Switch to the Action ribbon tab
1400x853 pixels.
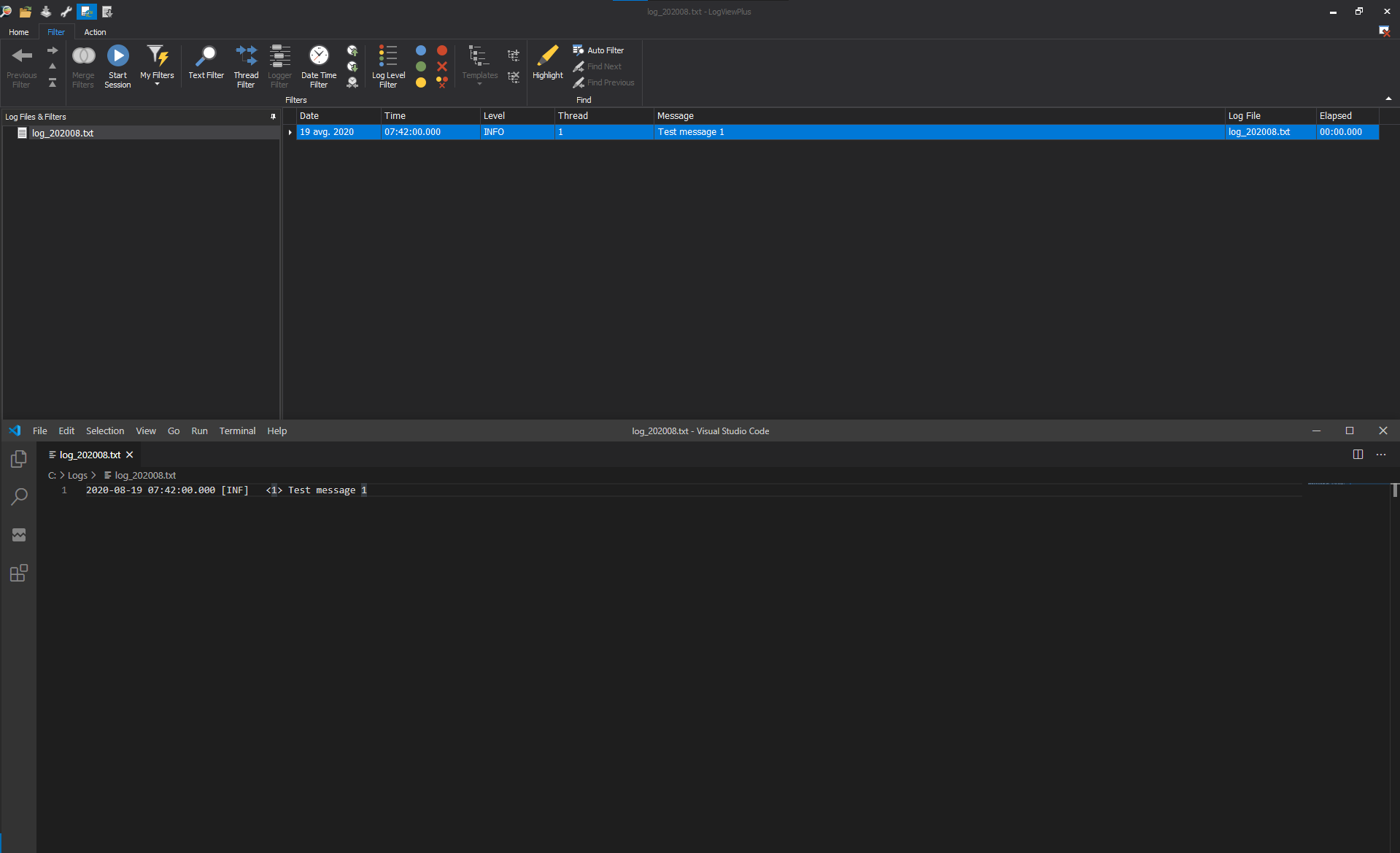(95, 32)
